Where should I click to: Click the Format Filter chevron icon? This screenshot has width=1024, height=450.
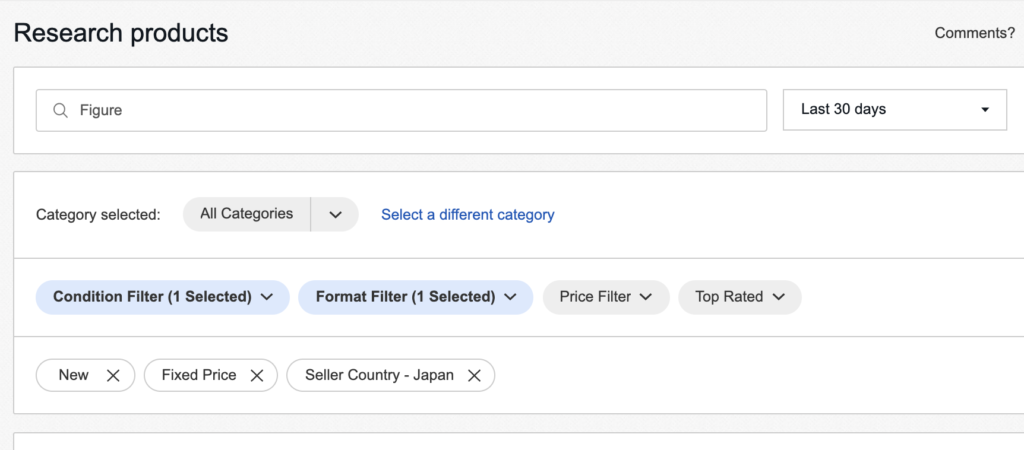pyautogui.click(x=511, y=297)
